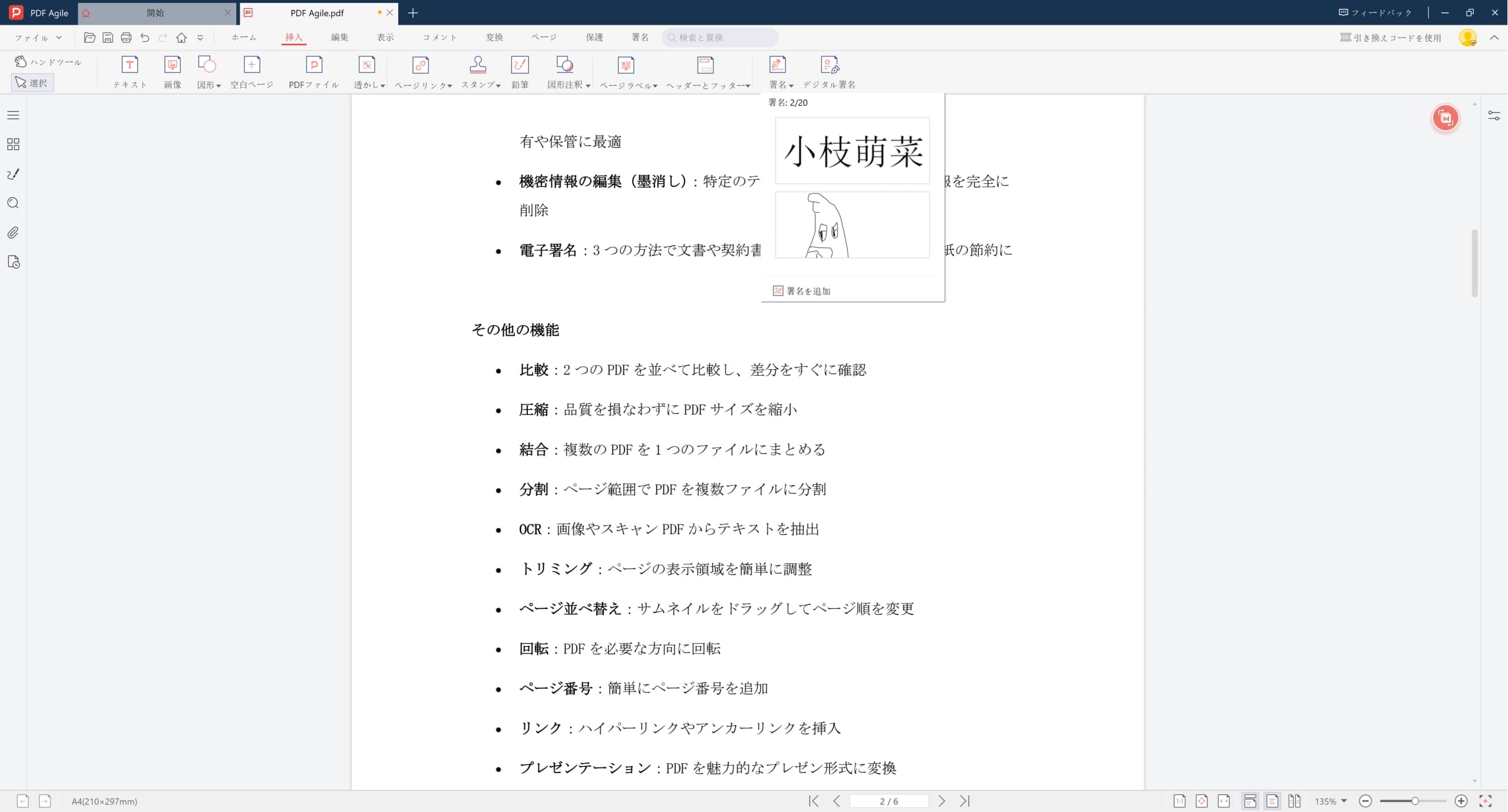Enter full screen mode from the status bar
The image size is (1508, 812).
[1486, 801]
